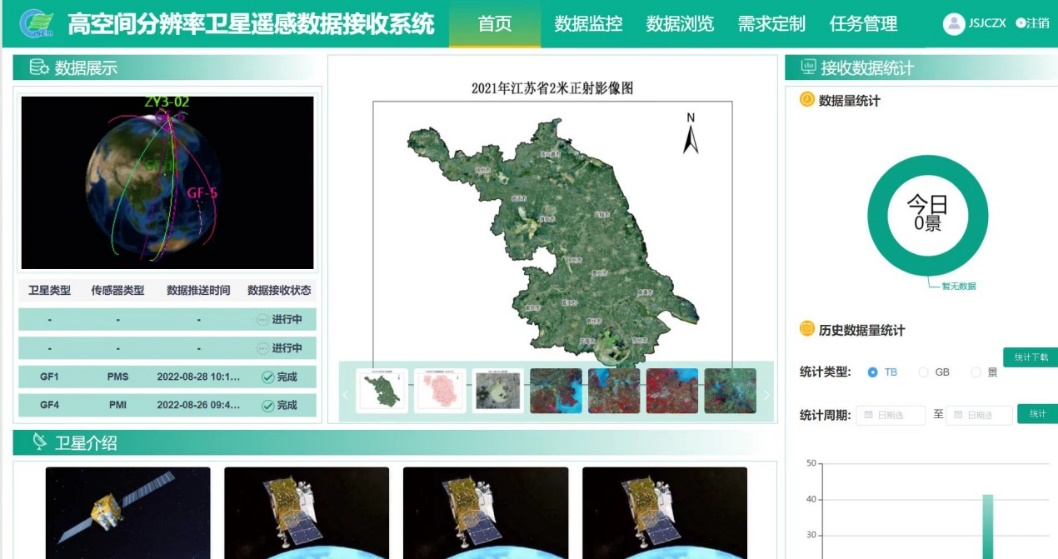1058x559 pixels.
Task: Click the JSJCZX user avatar icon
Action: (953, 24)
